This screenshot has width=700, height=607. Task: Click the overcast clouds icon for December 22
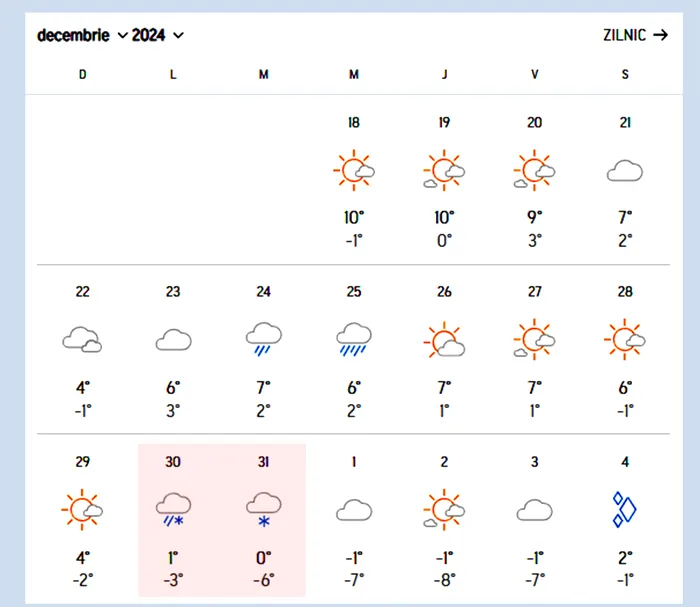[x=83, y=340]
